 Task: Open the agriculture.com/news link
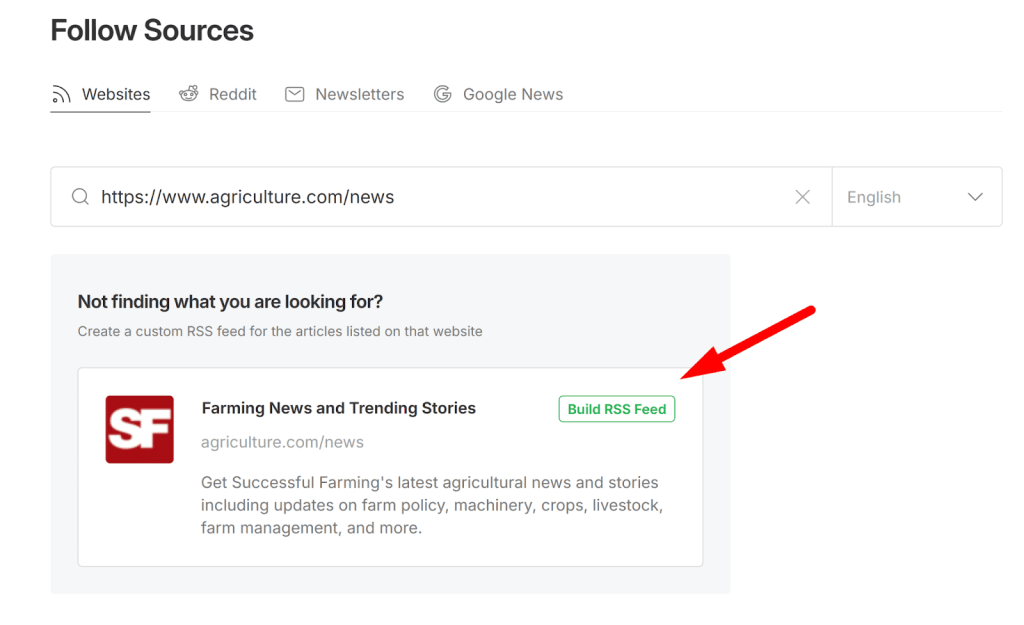pyautogui.click(x=282, y=441)
